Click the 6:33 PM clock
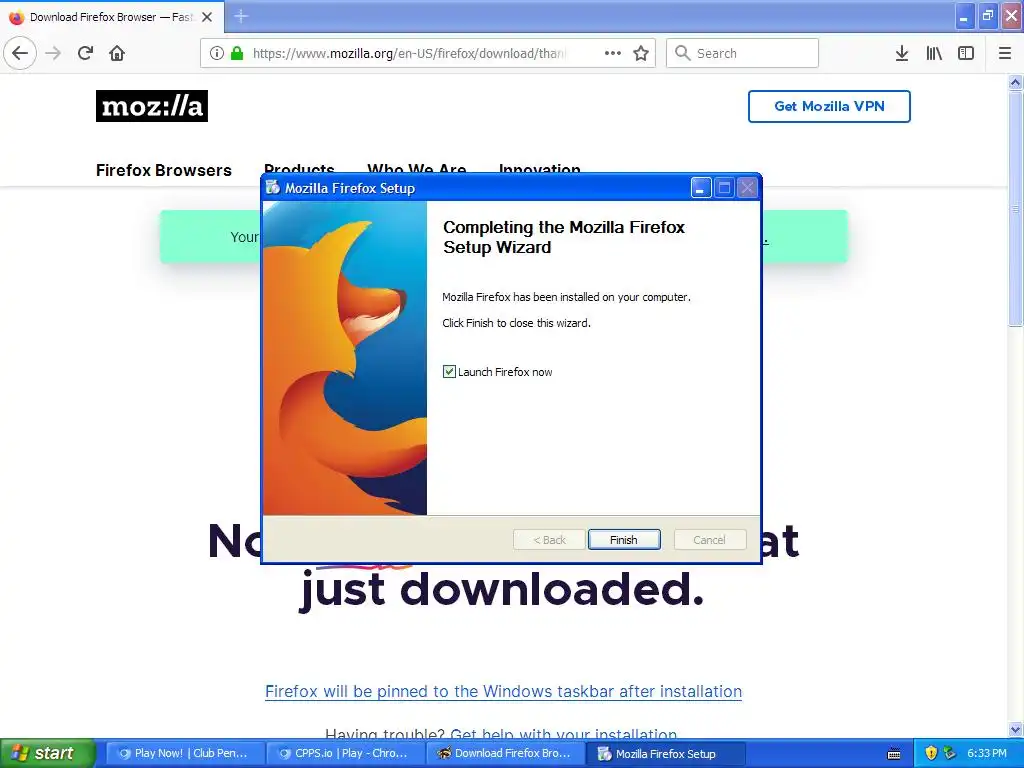 pos(987,753)
